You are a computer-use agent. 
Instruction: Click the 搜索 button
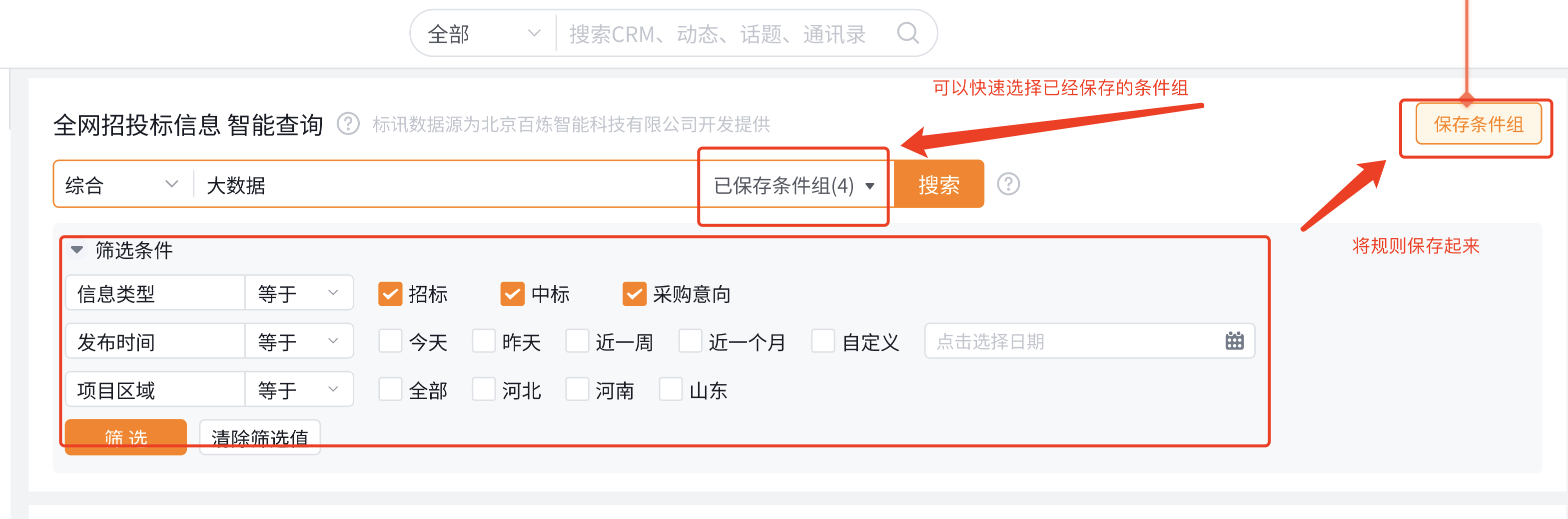pos(938,184)
